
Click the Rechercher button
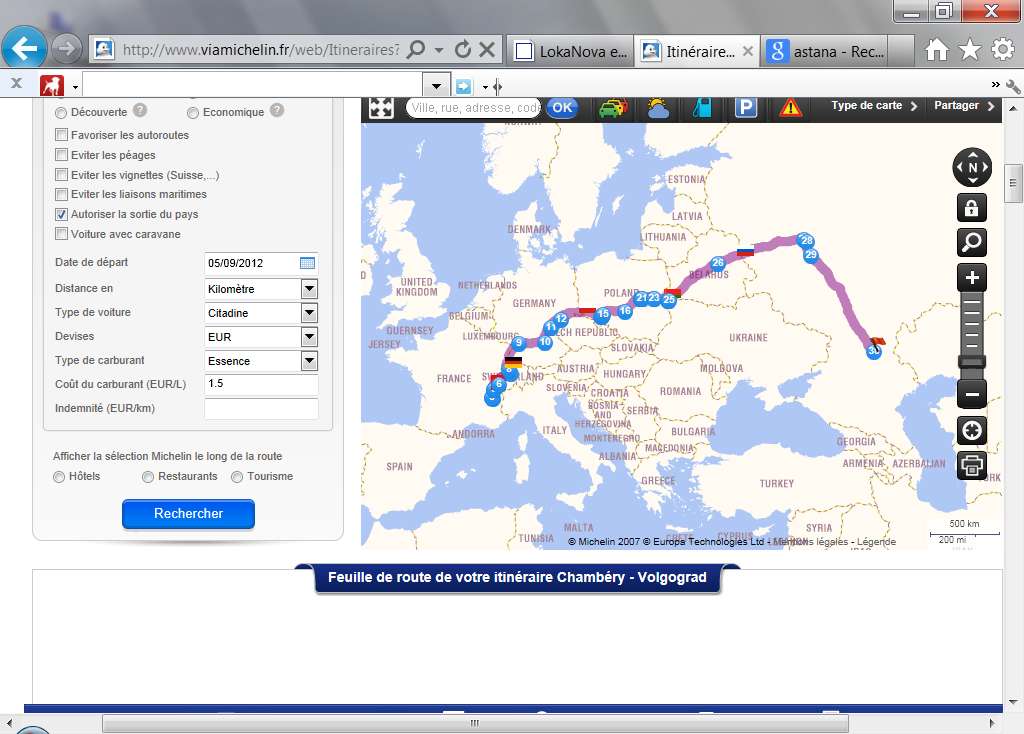188,514
